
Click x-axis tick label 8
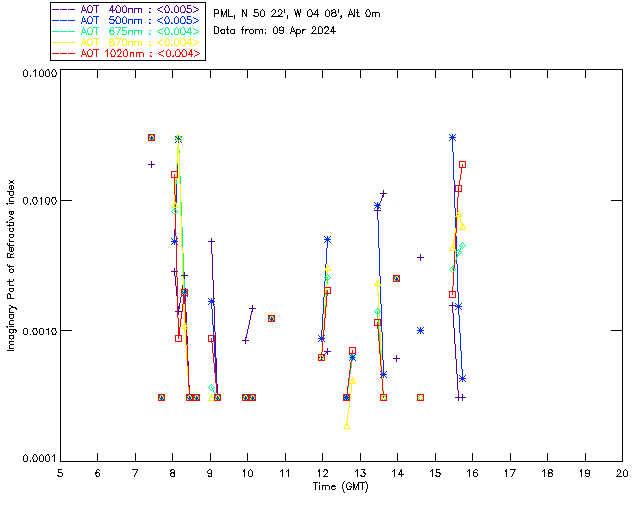tap(173, 473)
